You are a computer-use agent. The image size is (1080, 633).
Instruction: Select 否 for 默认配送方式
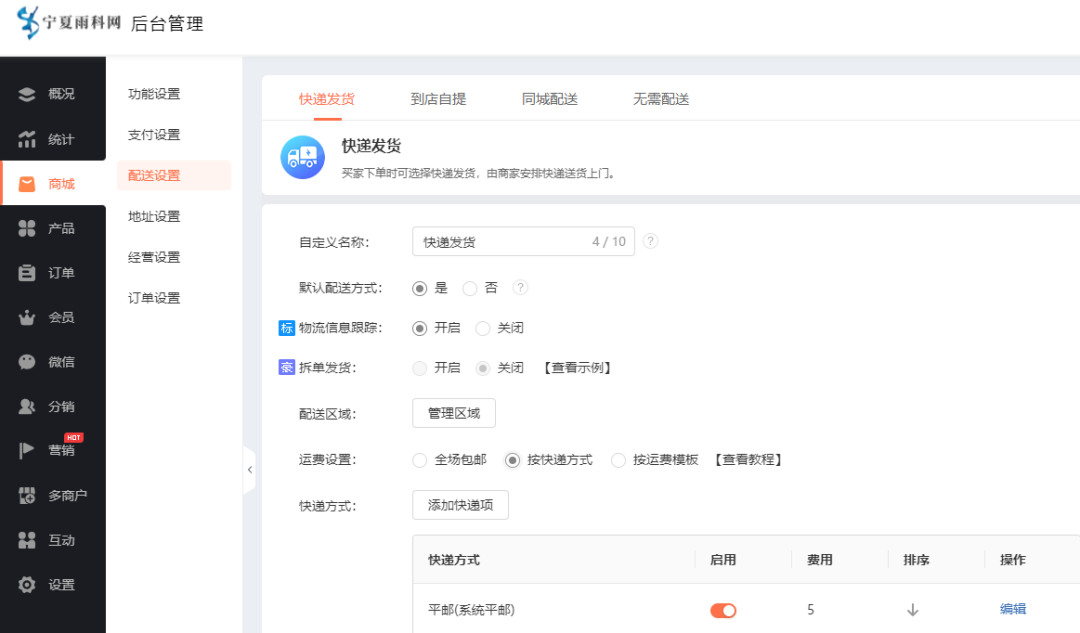click(x=470, y=288)
